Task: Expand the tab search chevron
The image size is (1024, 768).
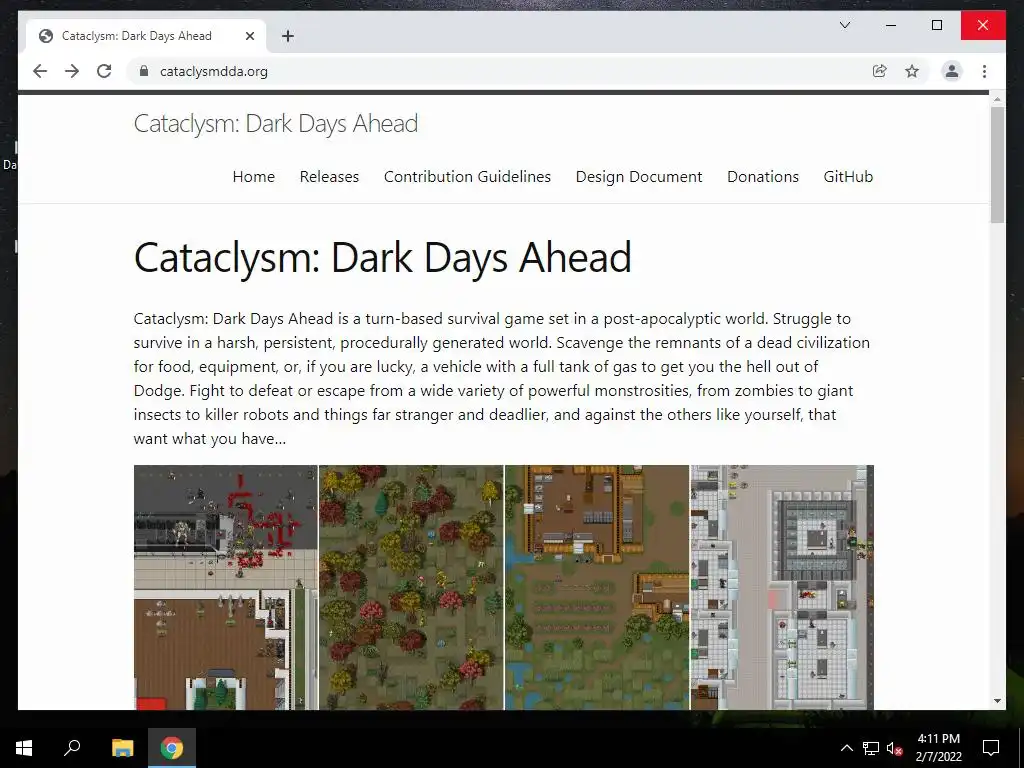Action: point(844,25)
